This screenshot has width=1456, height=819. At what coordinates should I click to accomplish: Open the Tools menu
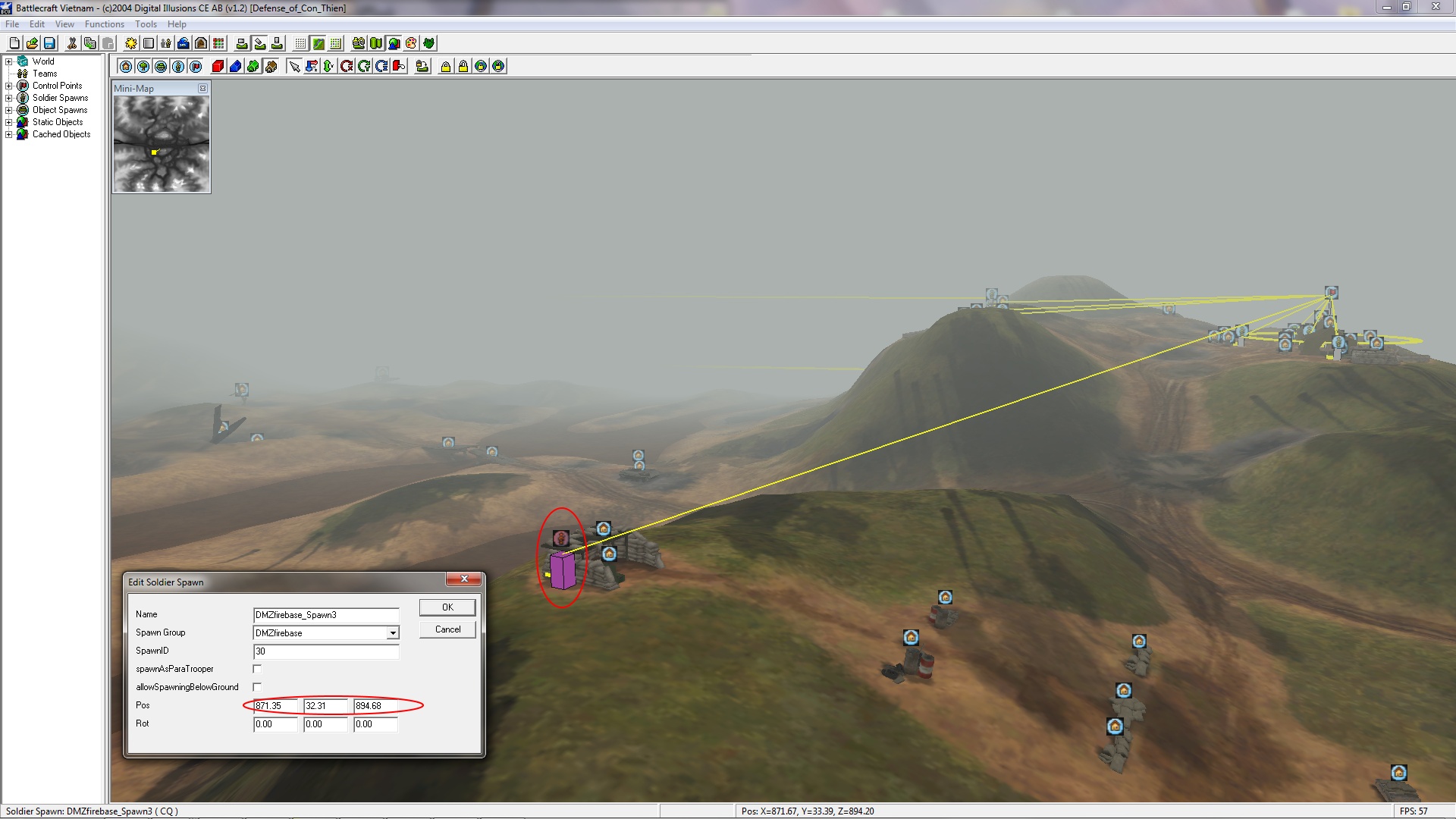point(146,24)
